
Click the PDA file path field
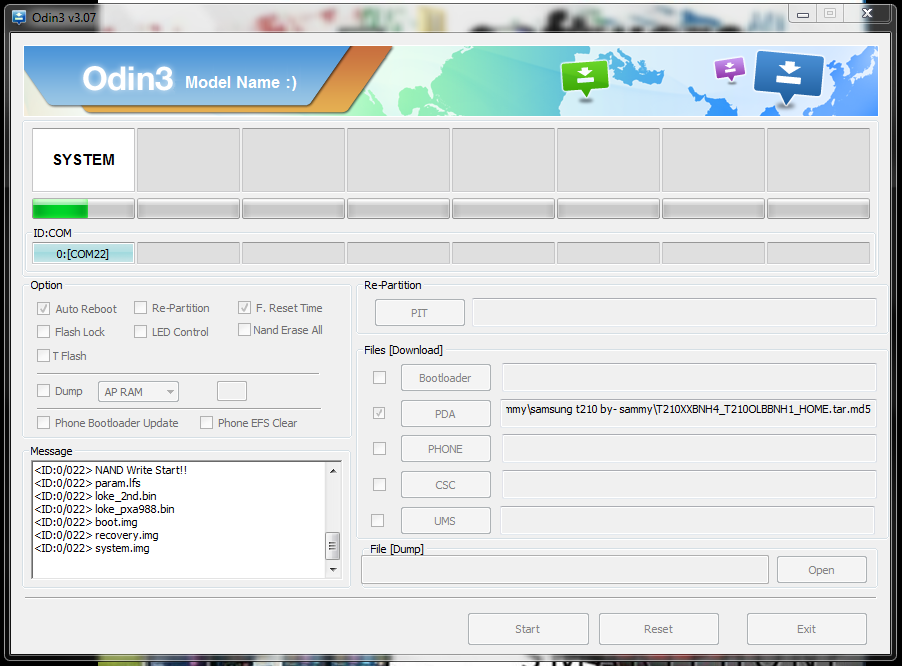click(688, 412)
